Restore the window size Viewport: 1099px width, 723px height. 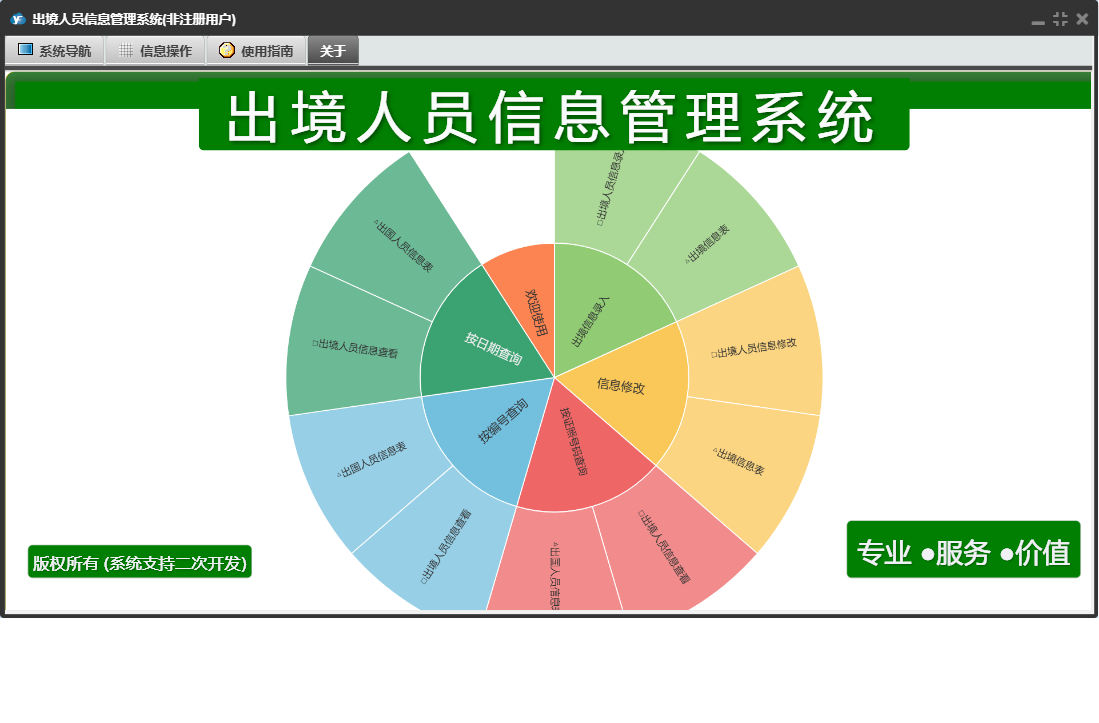click(x=1060, y=20)
